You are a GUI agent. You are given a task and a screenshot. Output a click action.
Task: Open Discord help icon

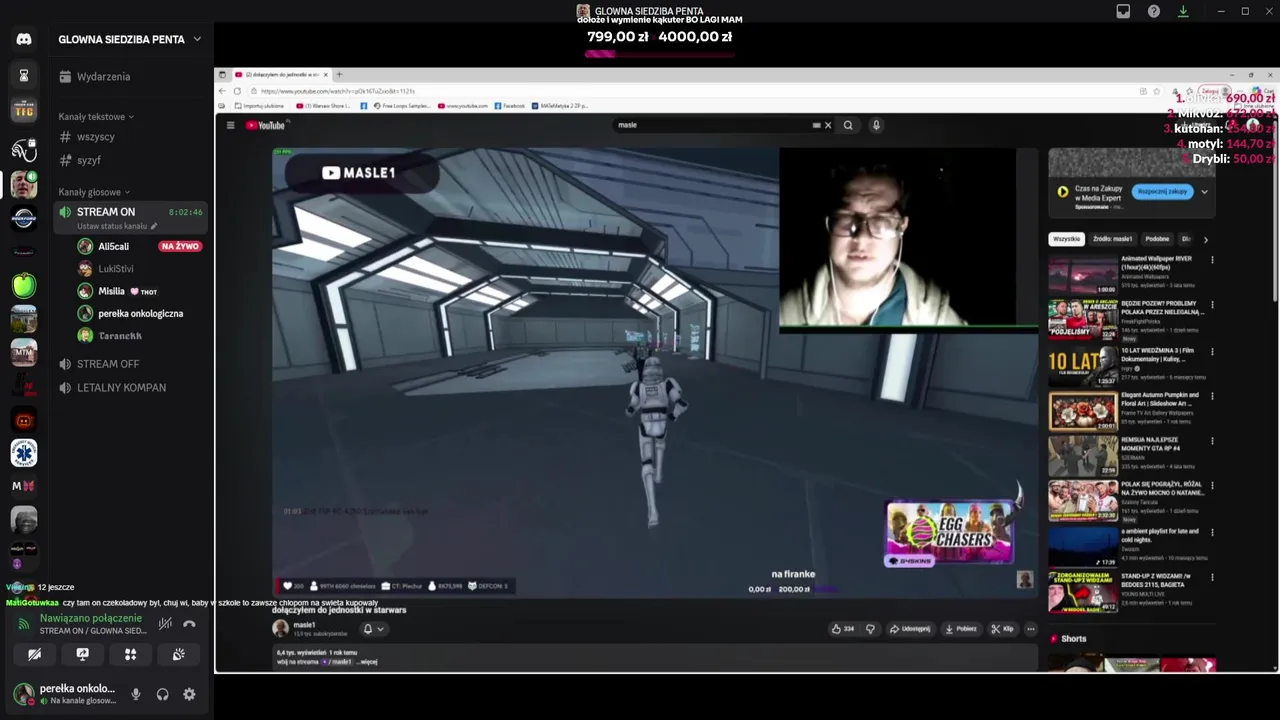1153,11
